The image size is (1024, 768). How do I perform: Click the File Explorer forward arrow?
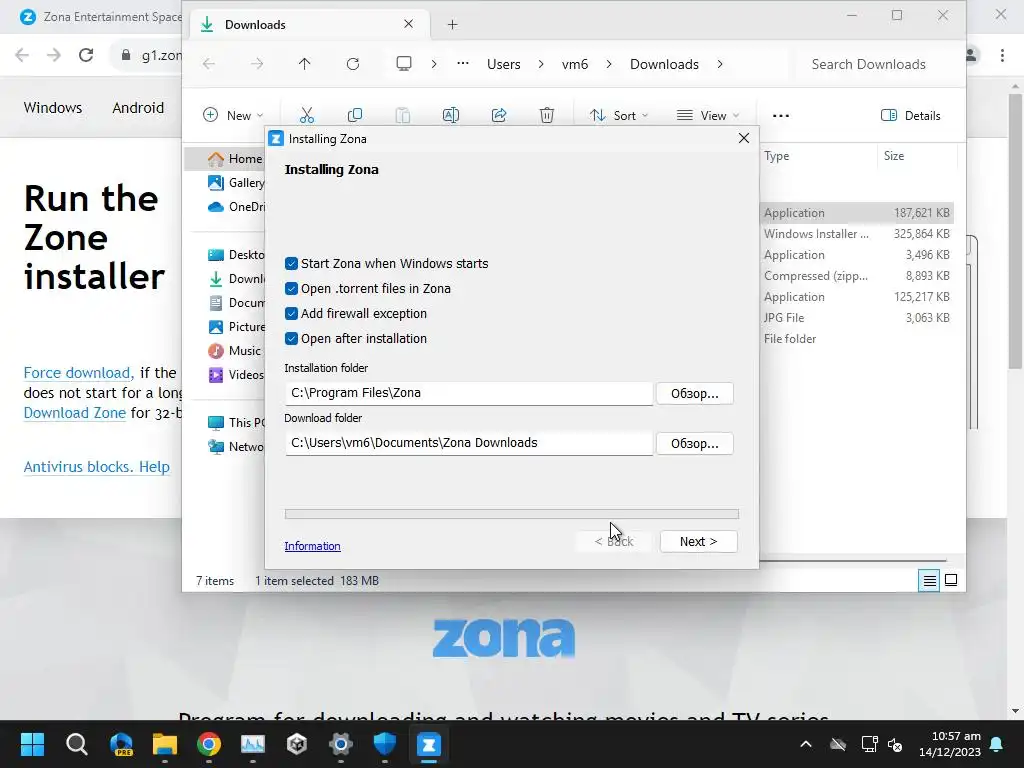point(257,63)
